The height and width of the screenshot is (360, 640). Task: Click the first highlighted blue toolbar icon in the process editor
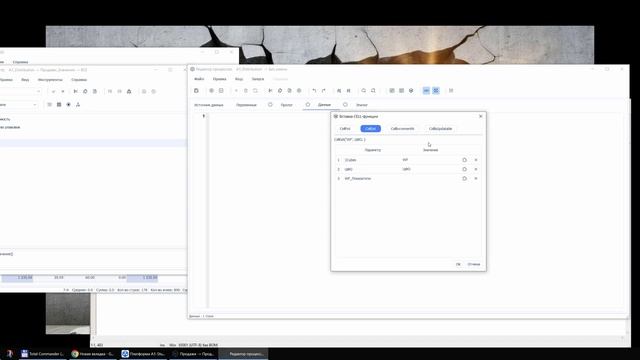(x=426, y=91)
